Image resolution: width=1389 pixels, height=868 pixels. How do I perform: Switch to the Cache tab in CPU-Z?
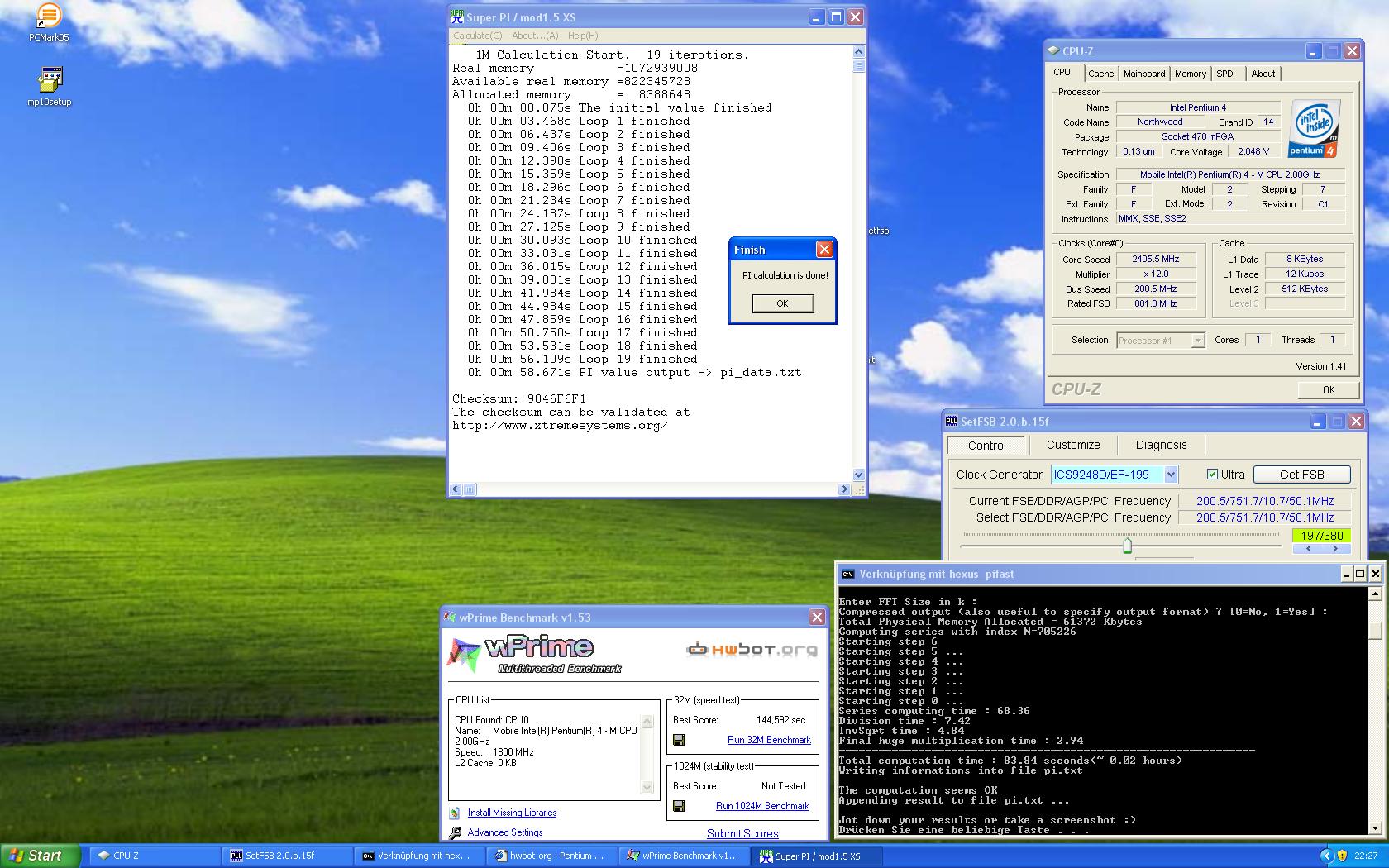tap(1100, 74)
